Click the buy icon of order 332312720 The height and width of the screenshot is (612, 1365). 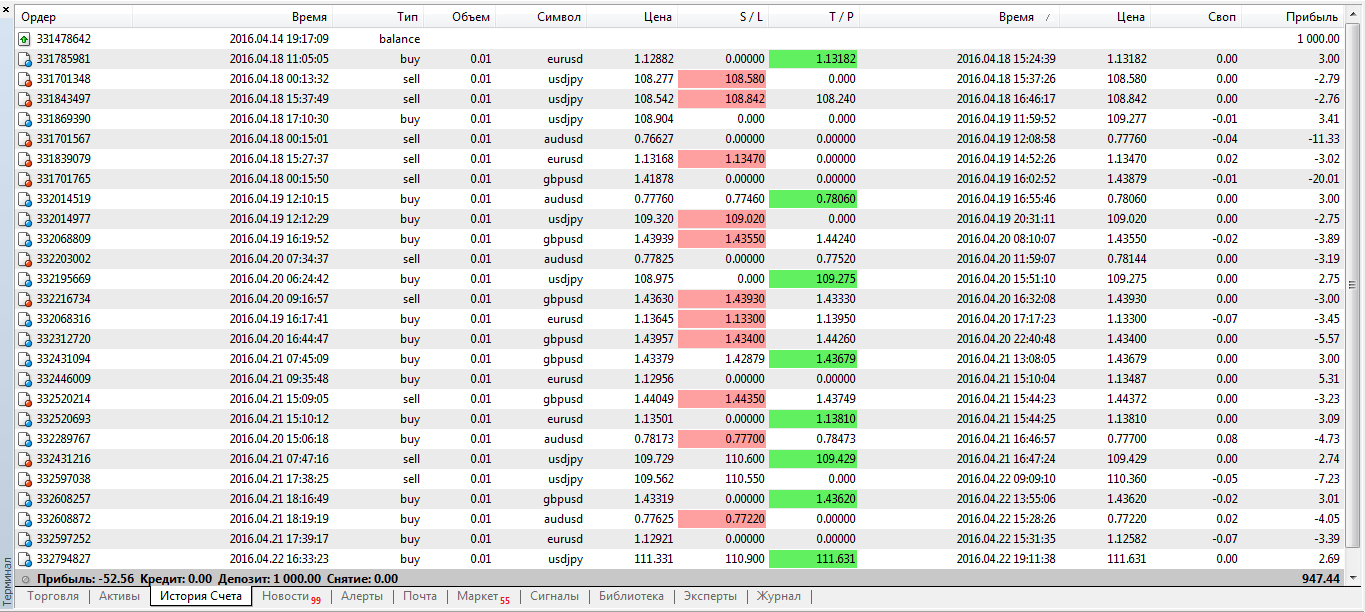[25, 339]
